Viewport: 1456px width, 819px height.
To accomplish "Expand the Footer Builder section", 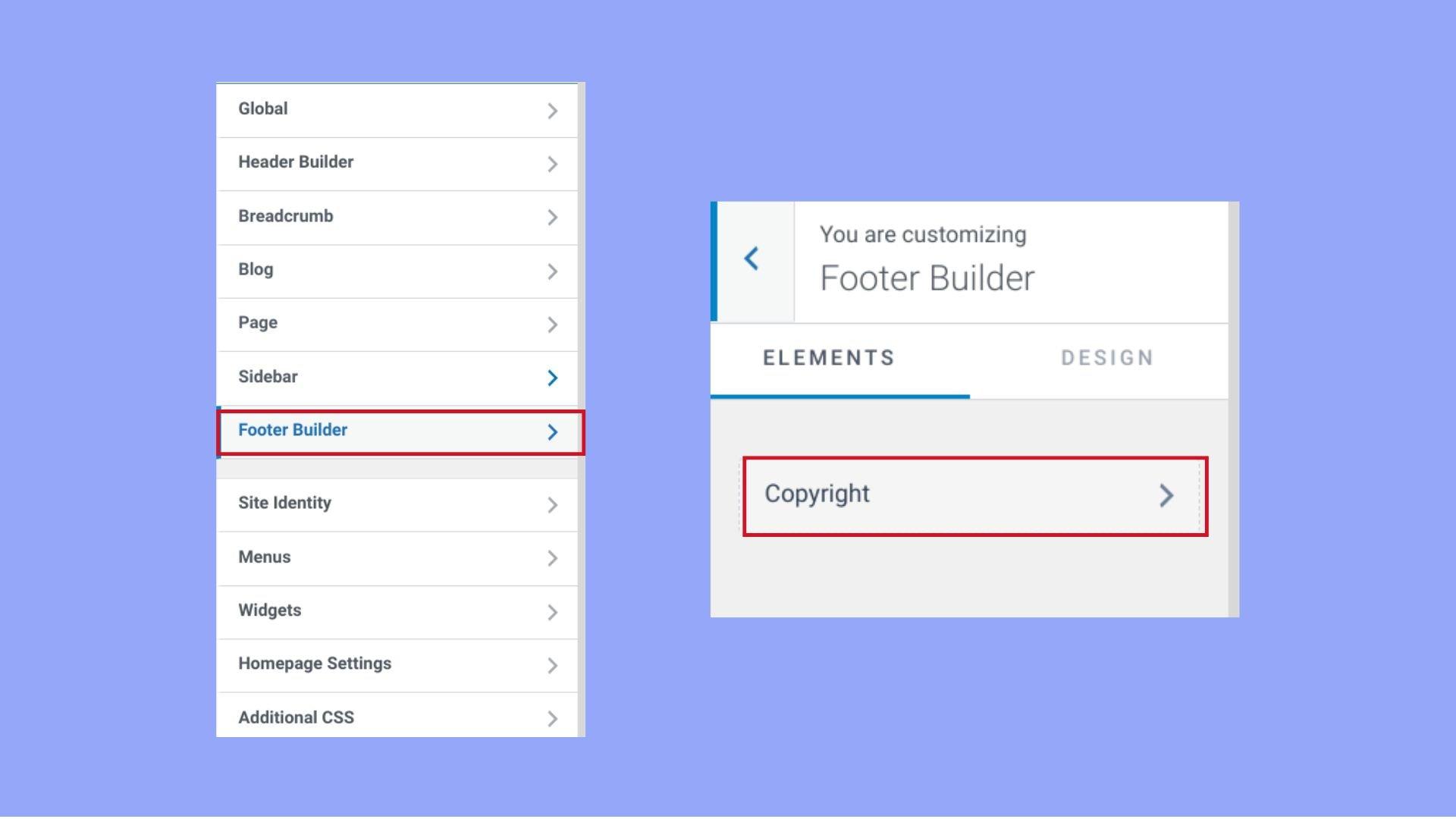I will pyautogui.click(x=400, y=432).
